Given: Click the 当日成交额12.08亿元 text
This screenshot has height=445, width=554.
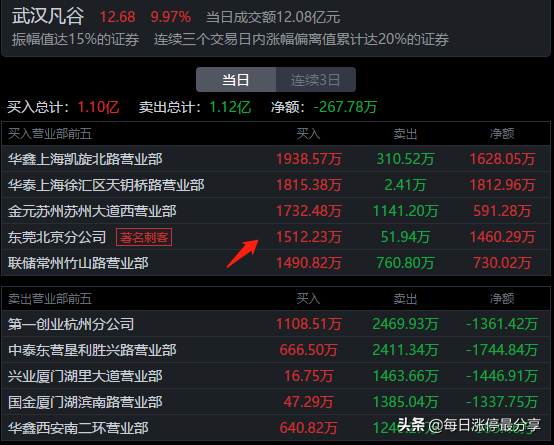Looking at the screenshot, I should click(273, 17).
